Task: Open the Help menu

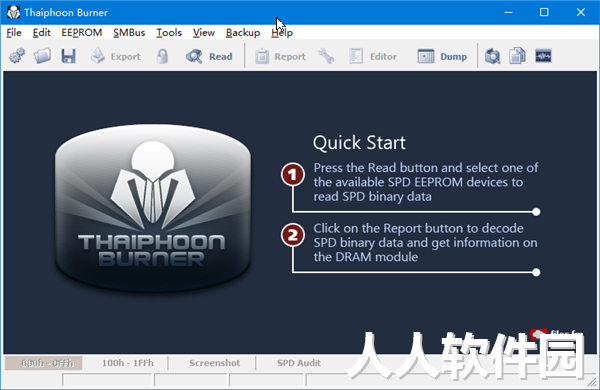Action: point(282,33)
